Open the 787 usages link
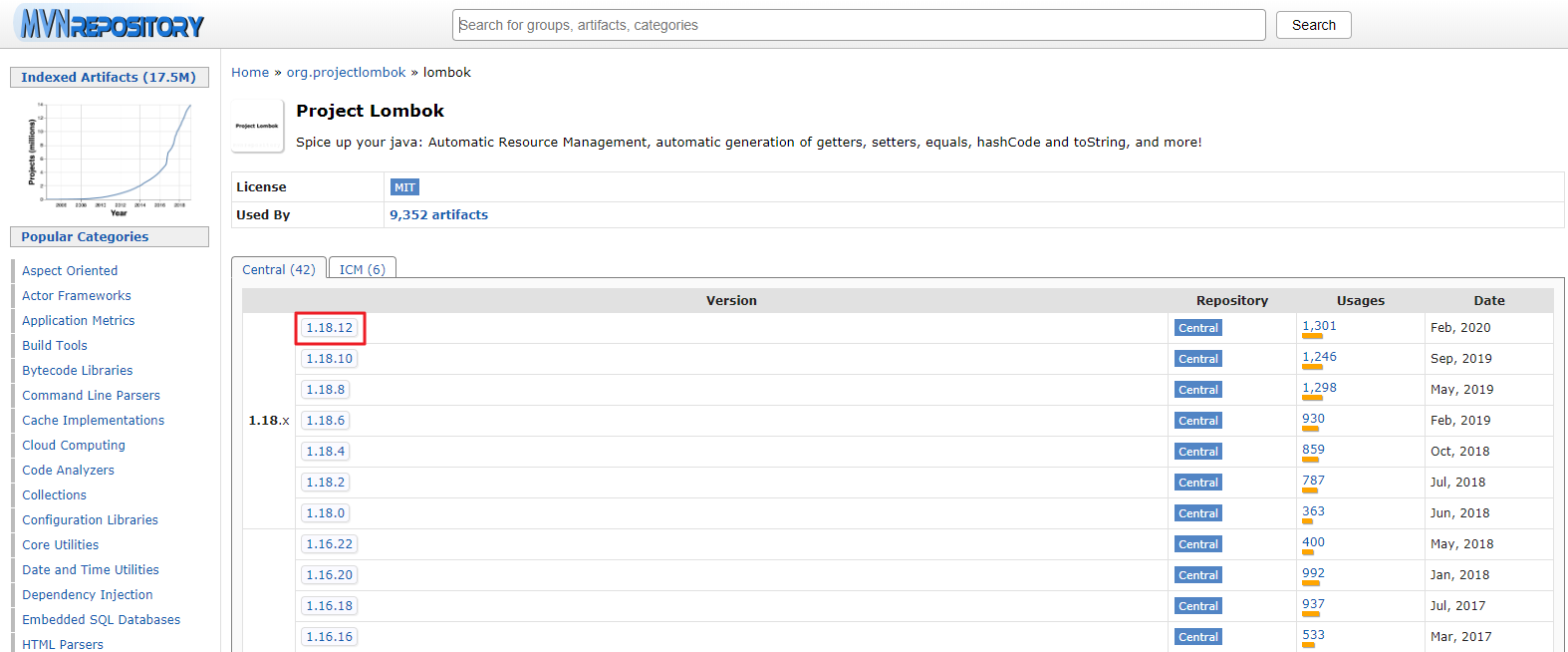Screen dimensions: 1568x652 tap(1313, 481)
